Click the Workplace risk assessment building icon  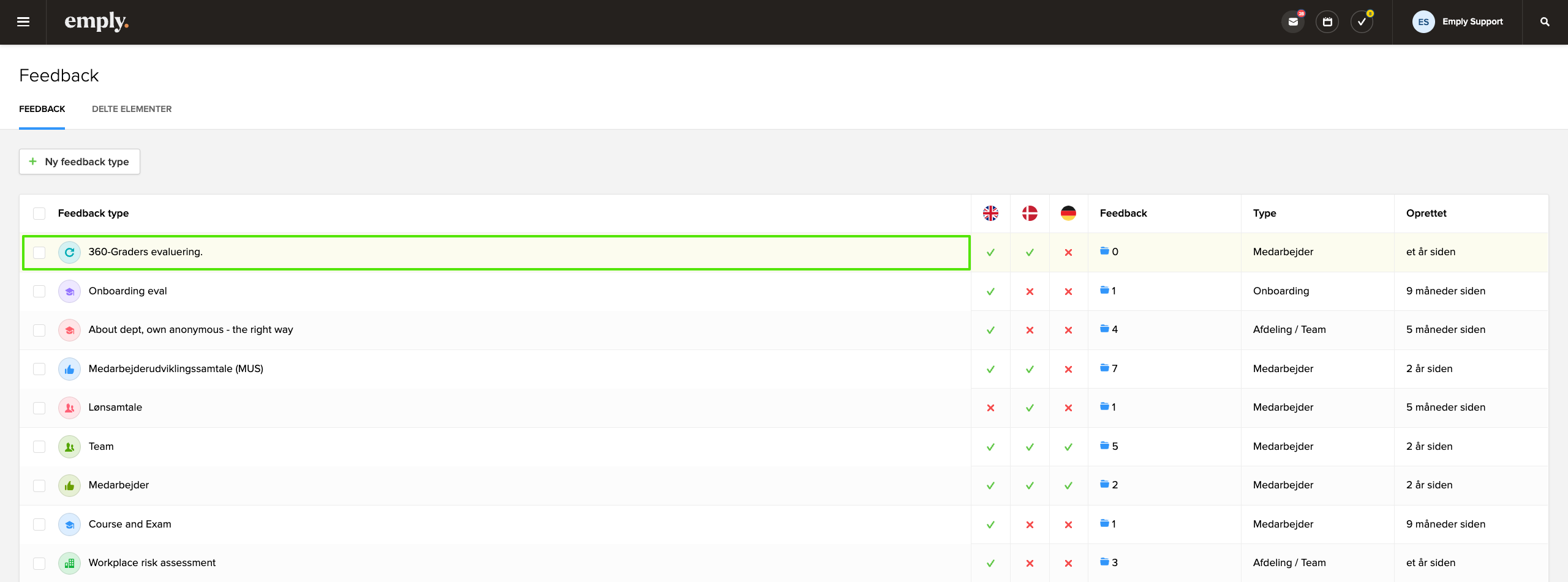(69, 563)
